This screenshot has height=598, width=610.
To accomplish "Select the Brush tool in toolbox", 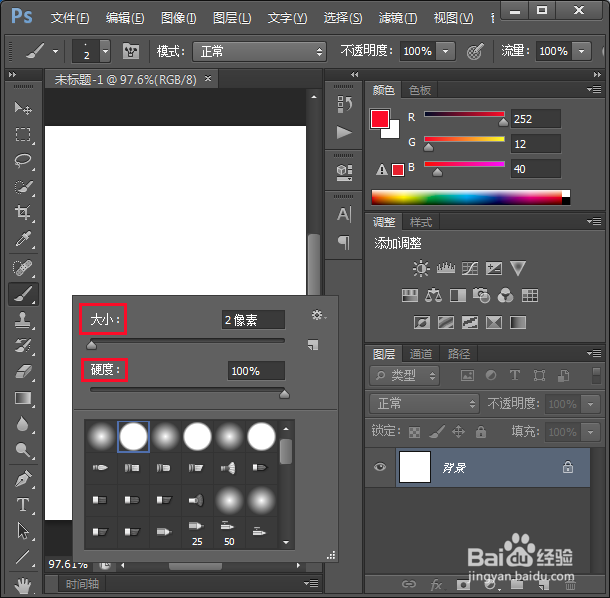I will point(23,294).
